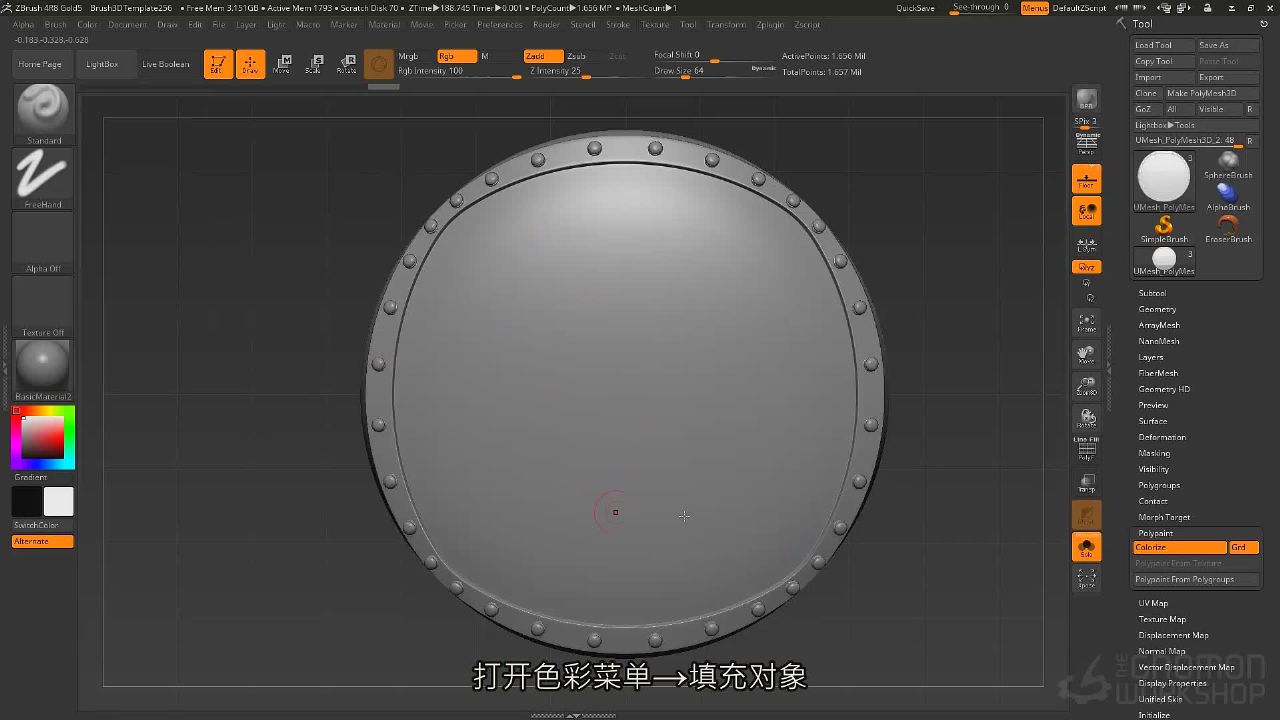Adjust the Rgb Intensity slider

point(459,71)
